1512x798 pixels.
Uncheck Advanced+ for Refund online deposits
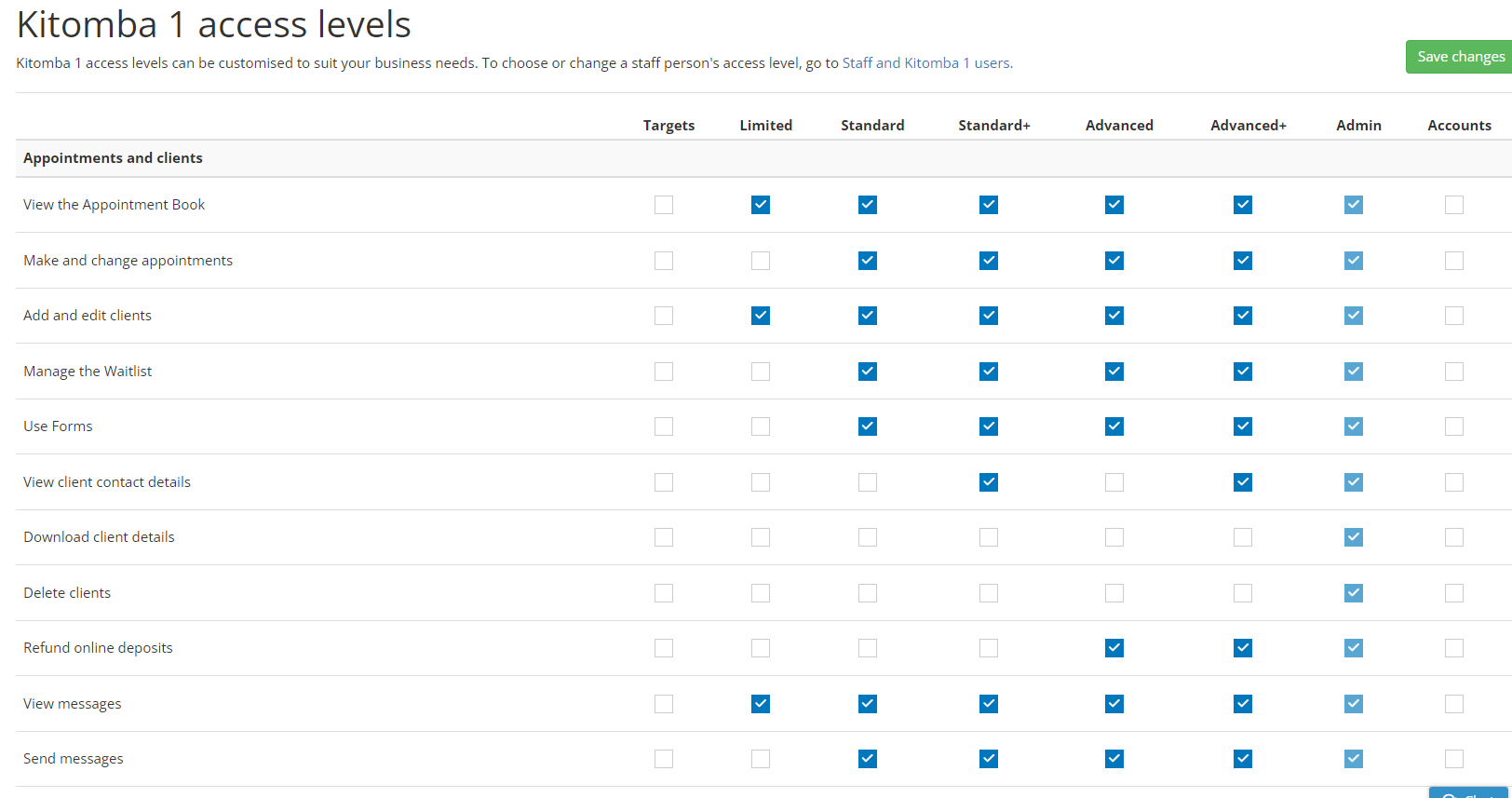[x=1243, y=648]
